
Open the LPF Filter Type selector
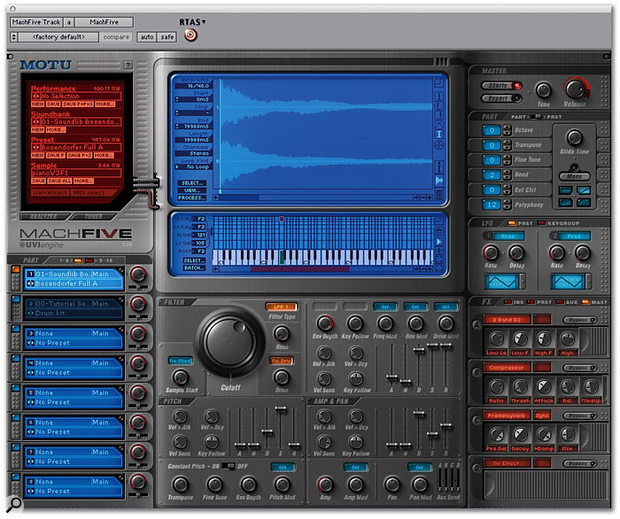pyautogui.click(x=281, y=307)
